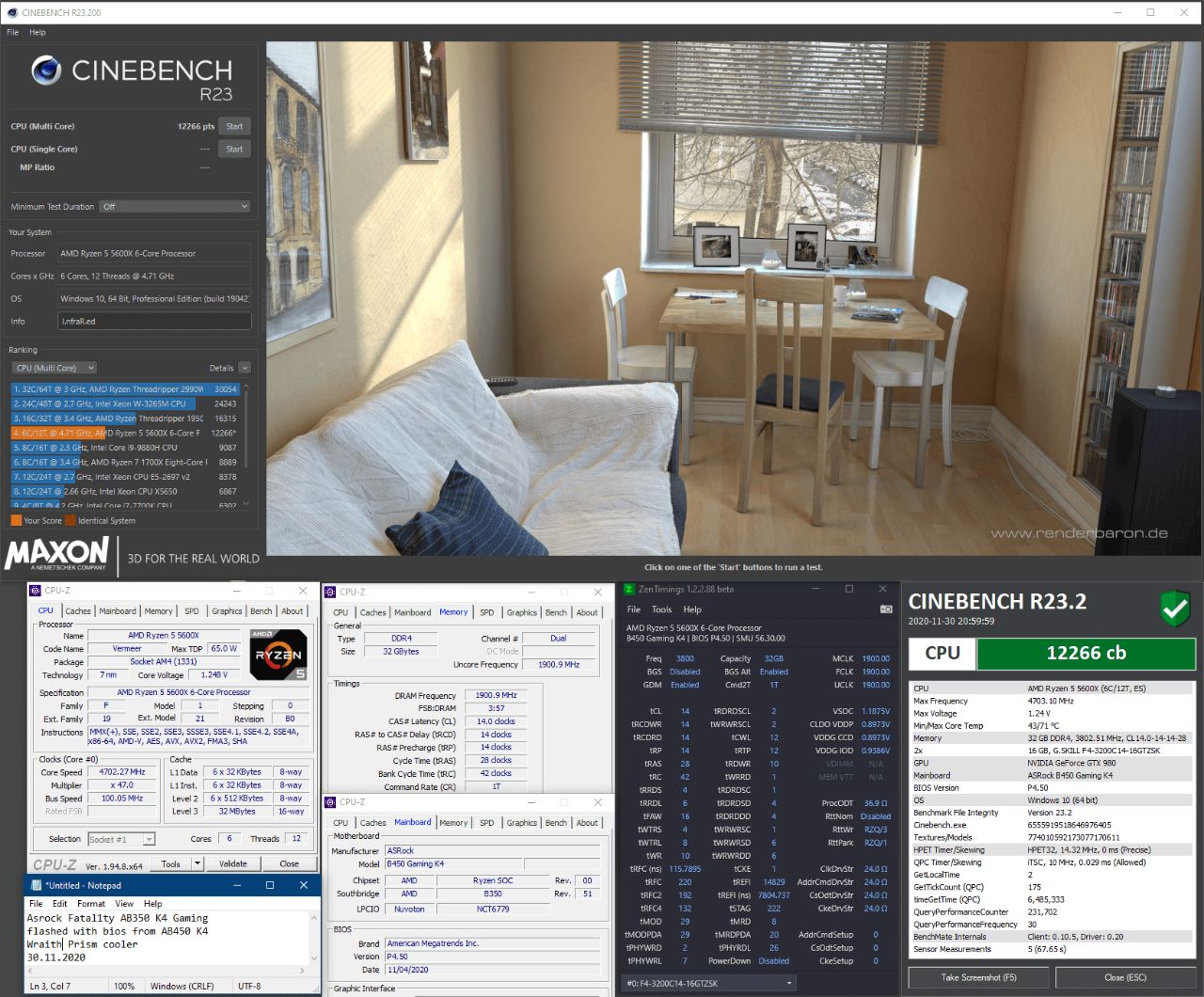Open the Help menu in Cinebench
Viewport: 1204px width, 997px height.
click(38, 32)
